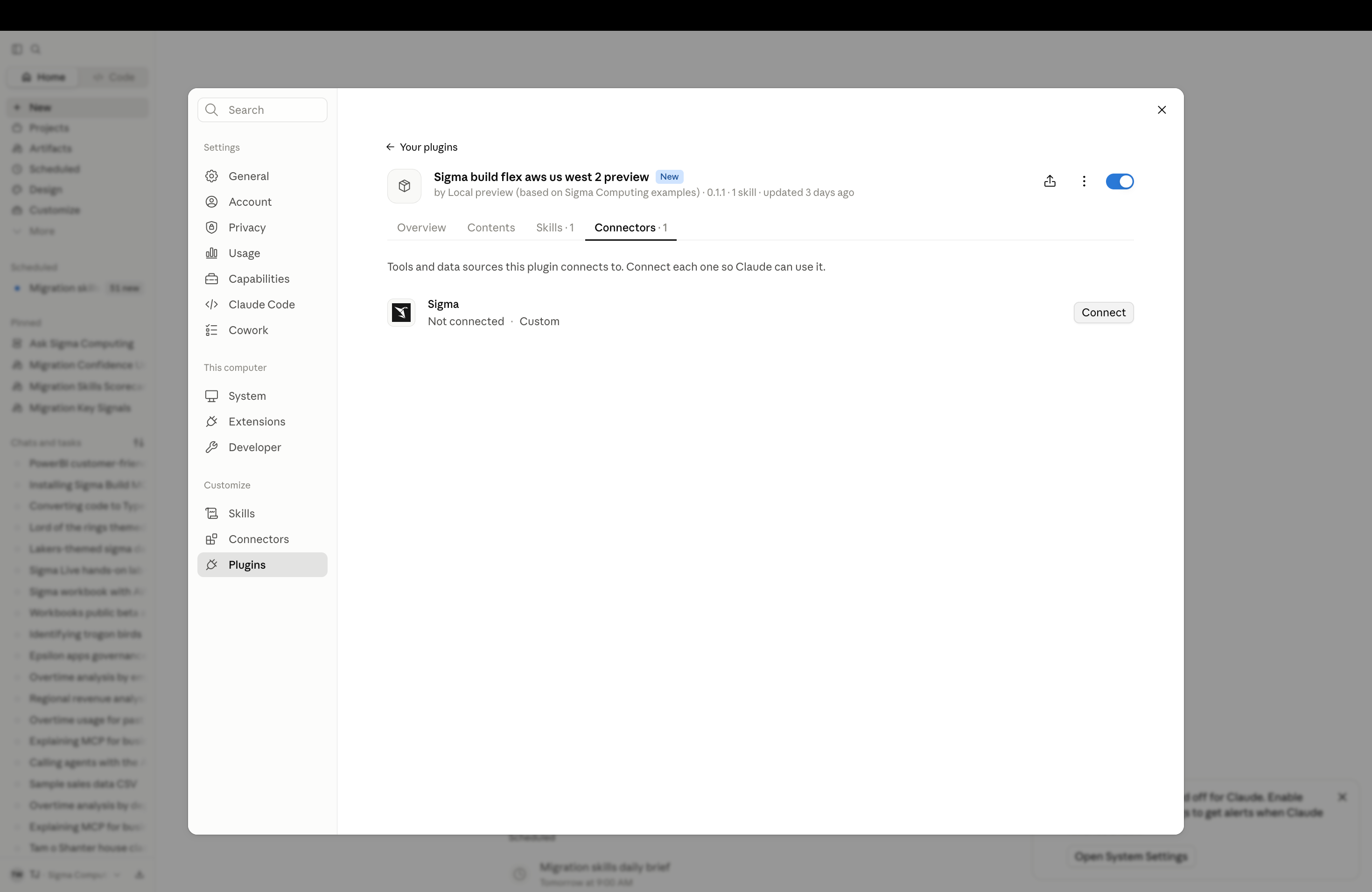Open General settings
1372x892 pixels.
coord(262,176)
